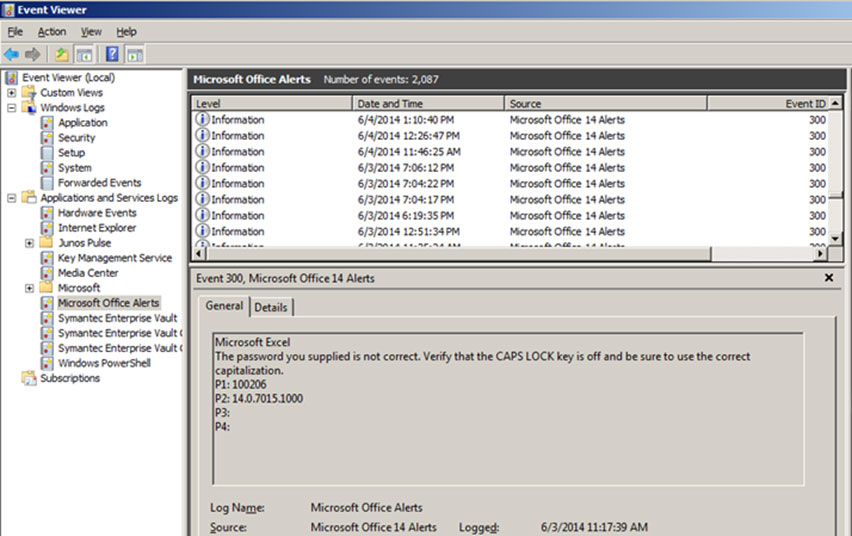
Task: Click the Back arrow toolbar icon
Action: [11, 54]
